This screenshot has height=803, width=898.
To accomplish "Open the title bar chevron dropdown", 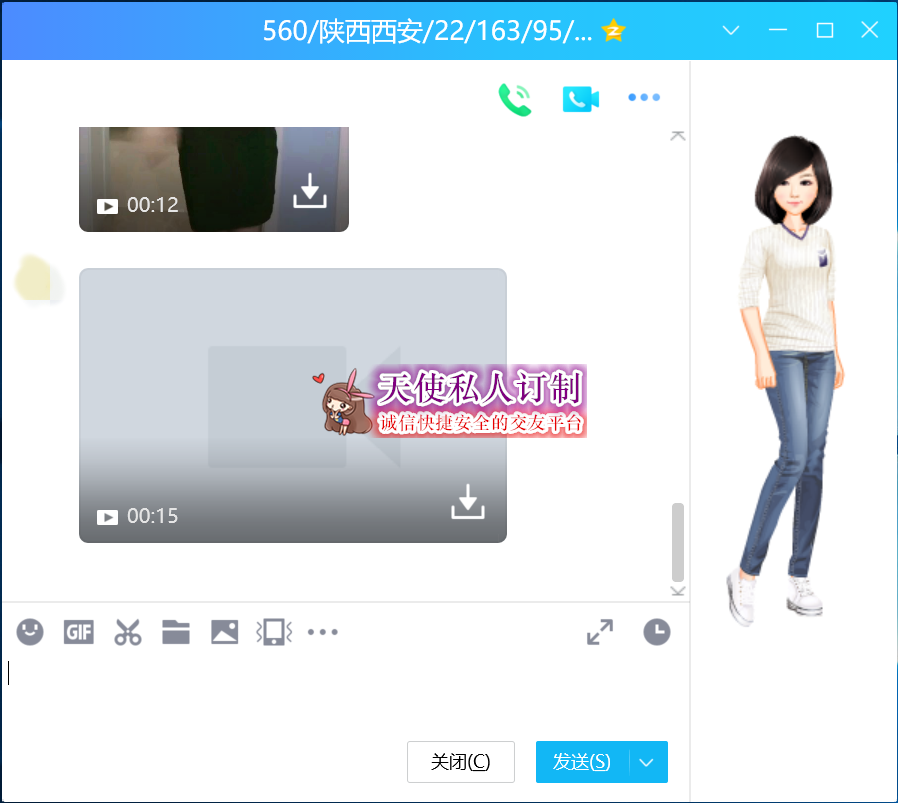I will click(x=730, y=31).
